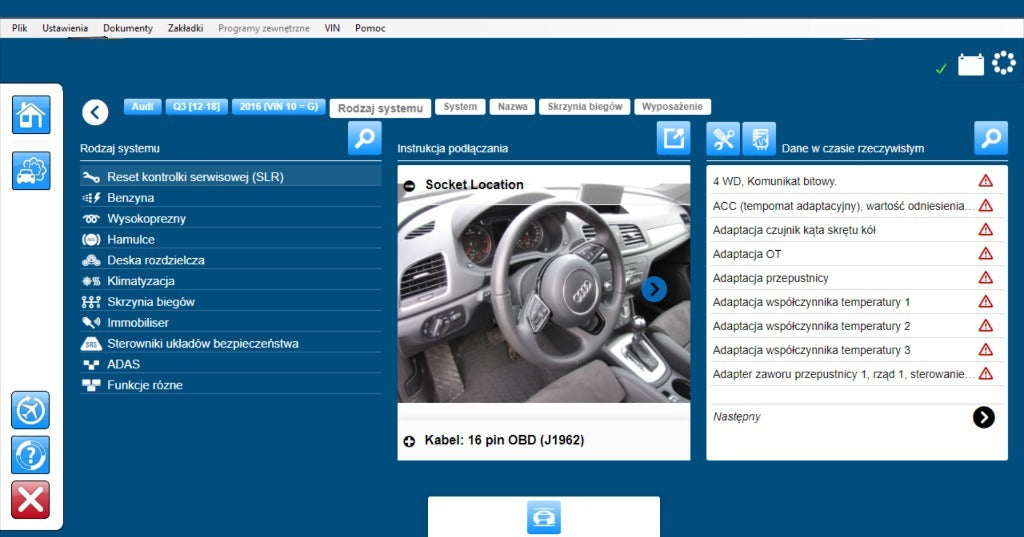This screenshot has height=537, width=1024.
Task: Click the flight recorder plane icon
Action: [x=31, y=410]
